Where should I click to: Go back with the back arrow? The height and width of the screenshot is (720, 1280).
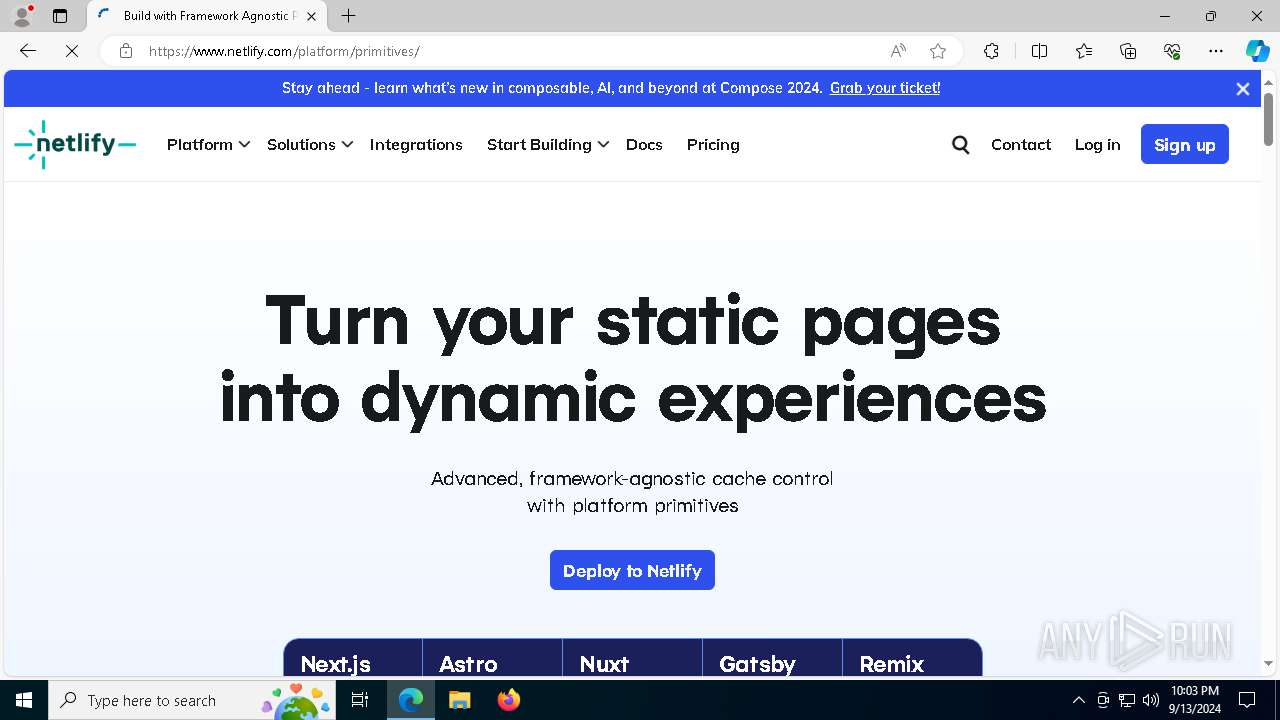coord(28,51)
